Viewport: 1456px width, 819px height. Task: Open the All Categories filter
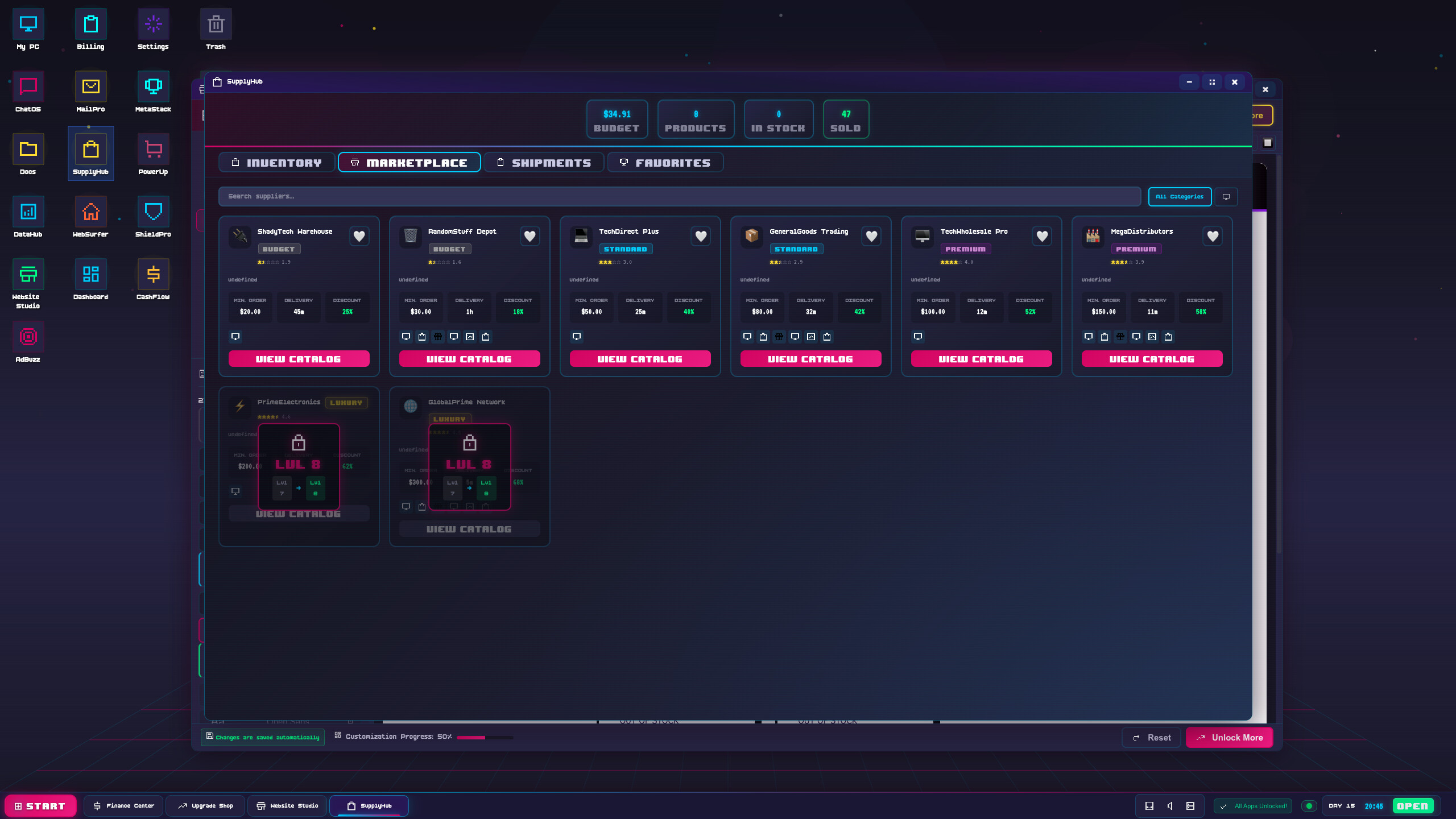coord(1180,196)
